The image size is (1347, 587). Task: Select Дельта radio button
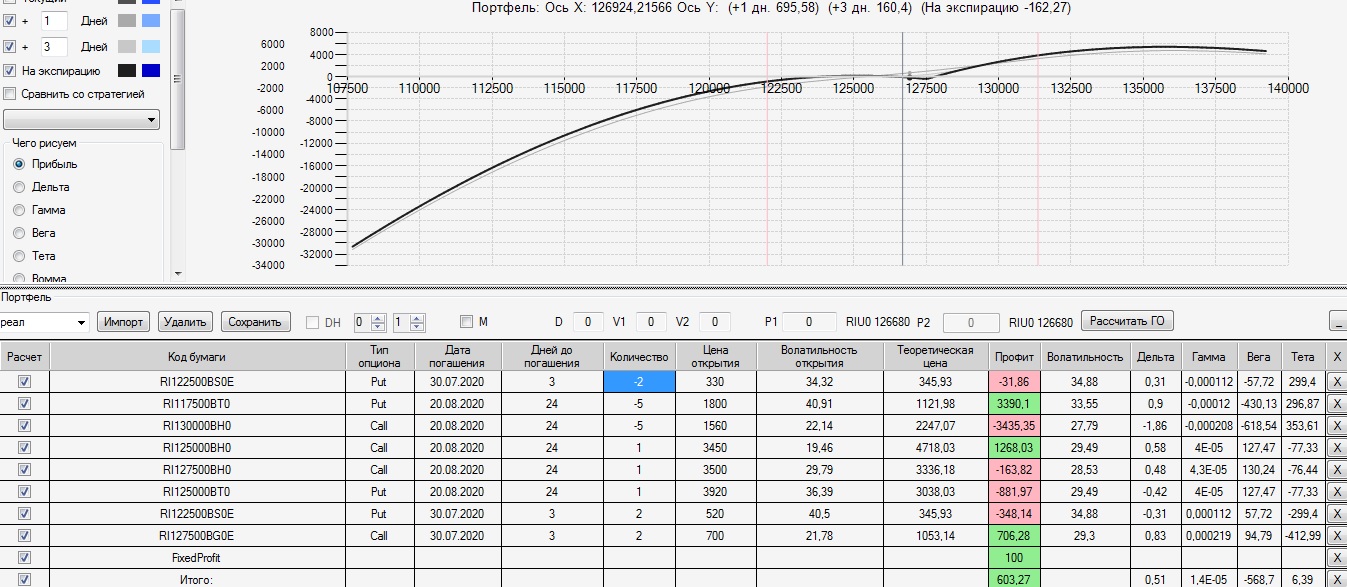[18, 187]
